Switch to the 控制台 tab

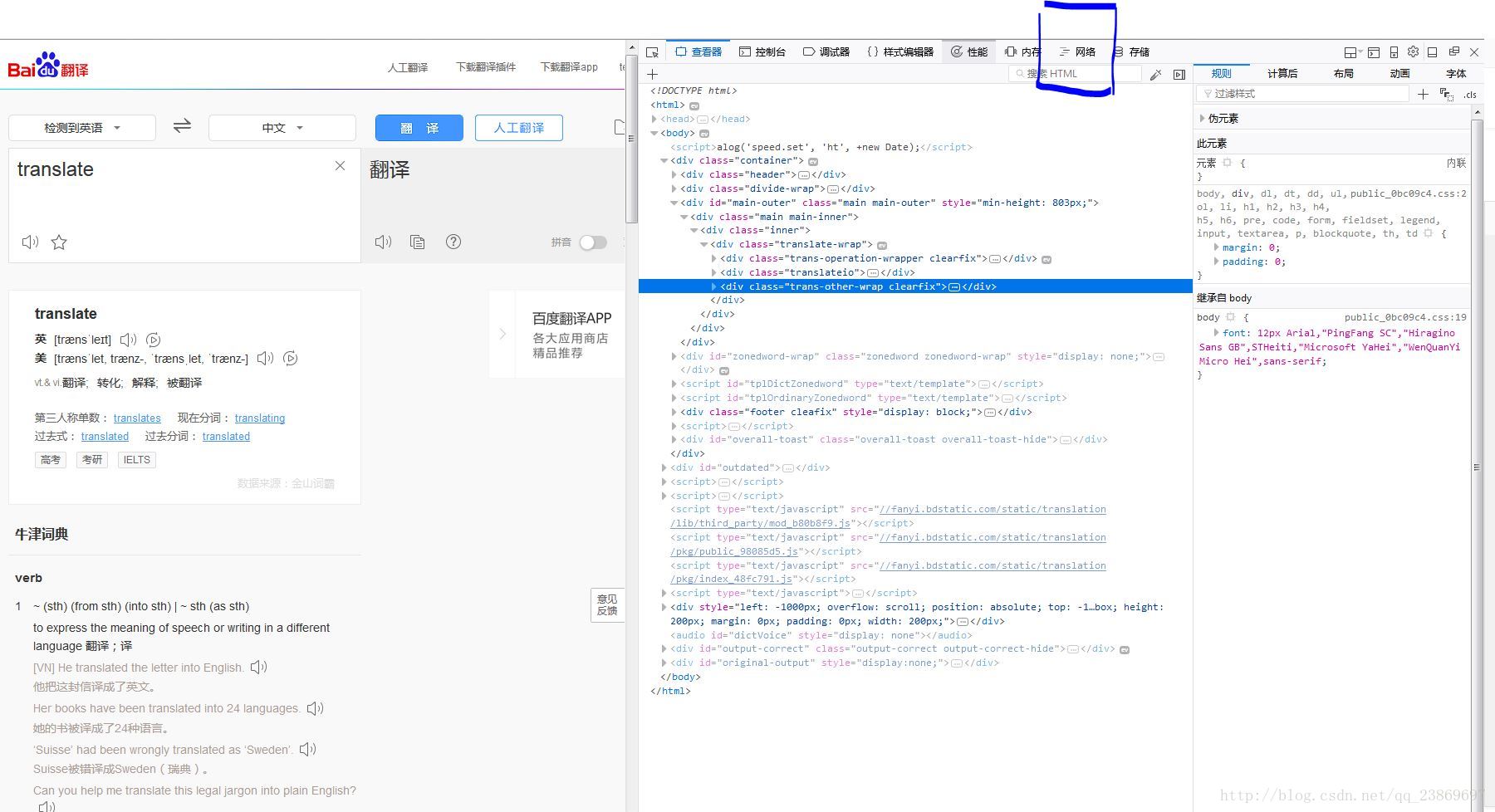(762, 51)
